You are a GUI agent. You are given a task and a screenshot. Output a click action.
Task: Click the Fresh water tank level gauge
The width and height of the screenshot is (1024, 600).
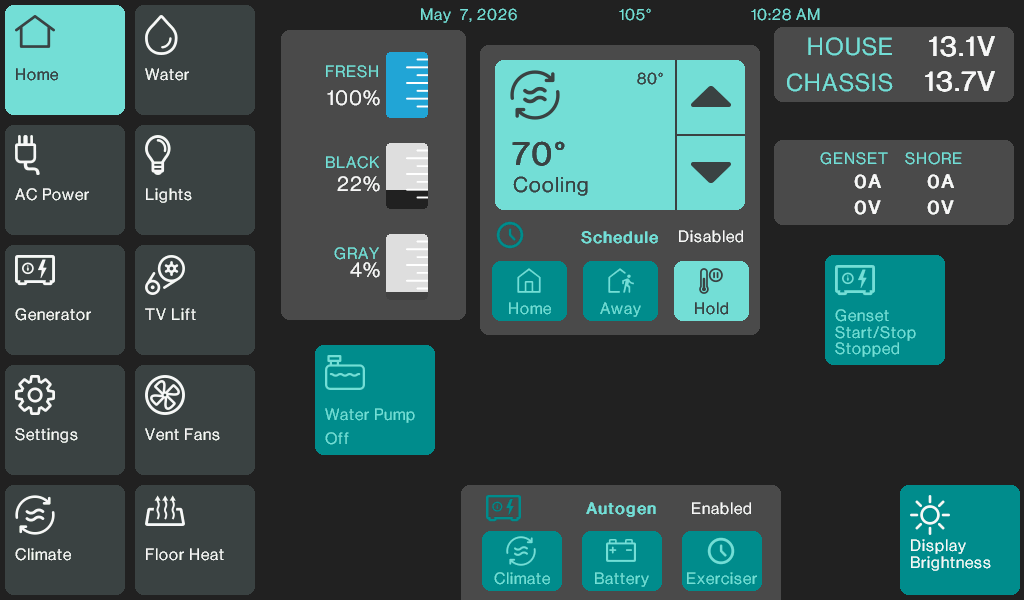[x=407, y=85]
